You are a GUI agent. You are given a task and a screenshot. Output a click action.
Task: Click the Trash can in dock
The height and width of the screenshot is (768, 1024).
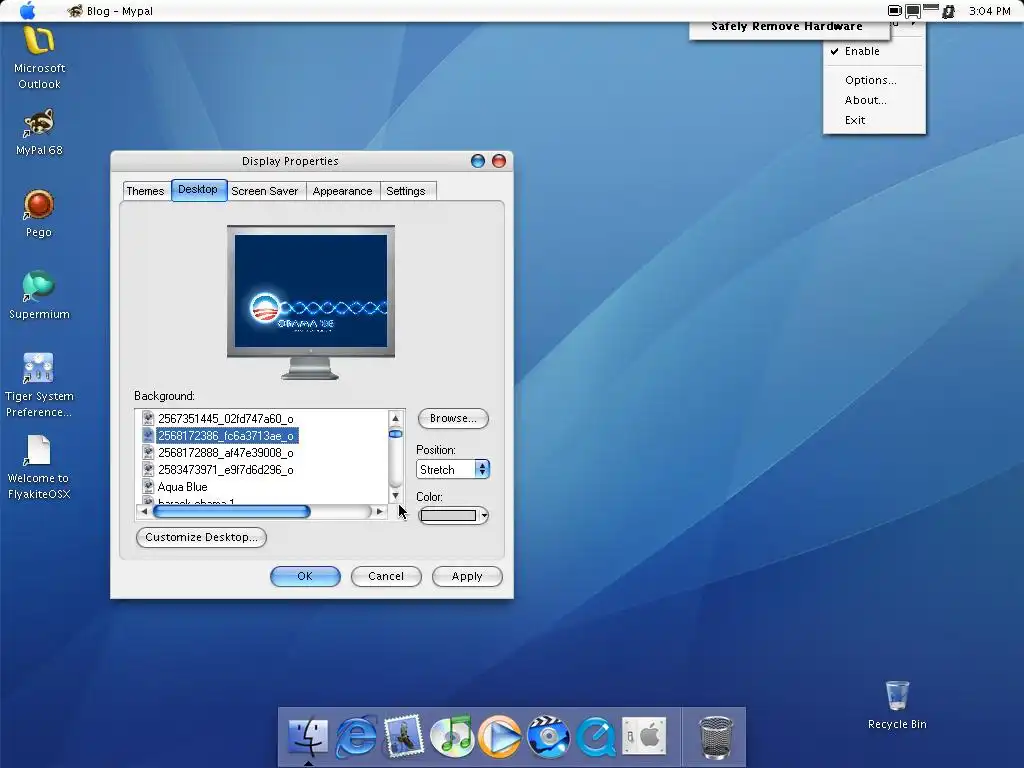715,737
